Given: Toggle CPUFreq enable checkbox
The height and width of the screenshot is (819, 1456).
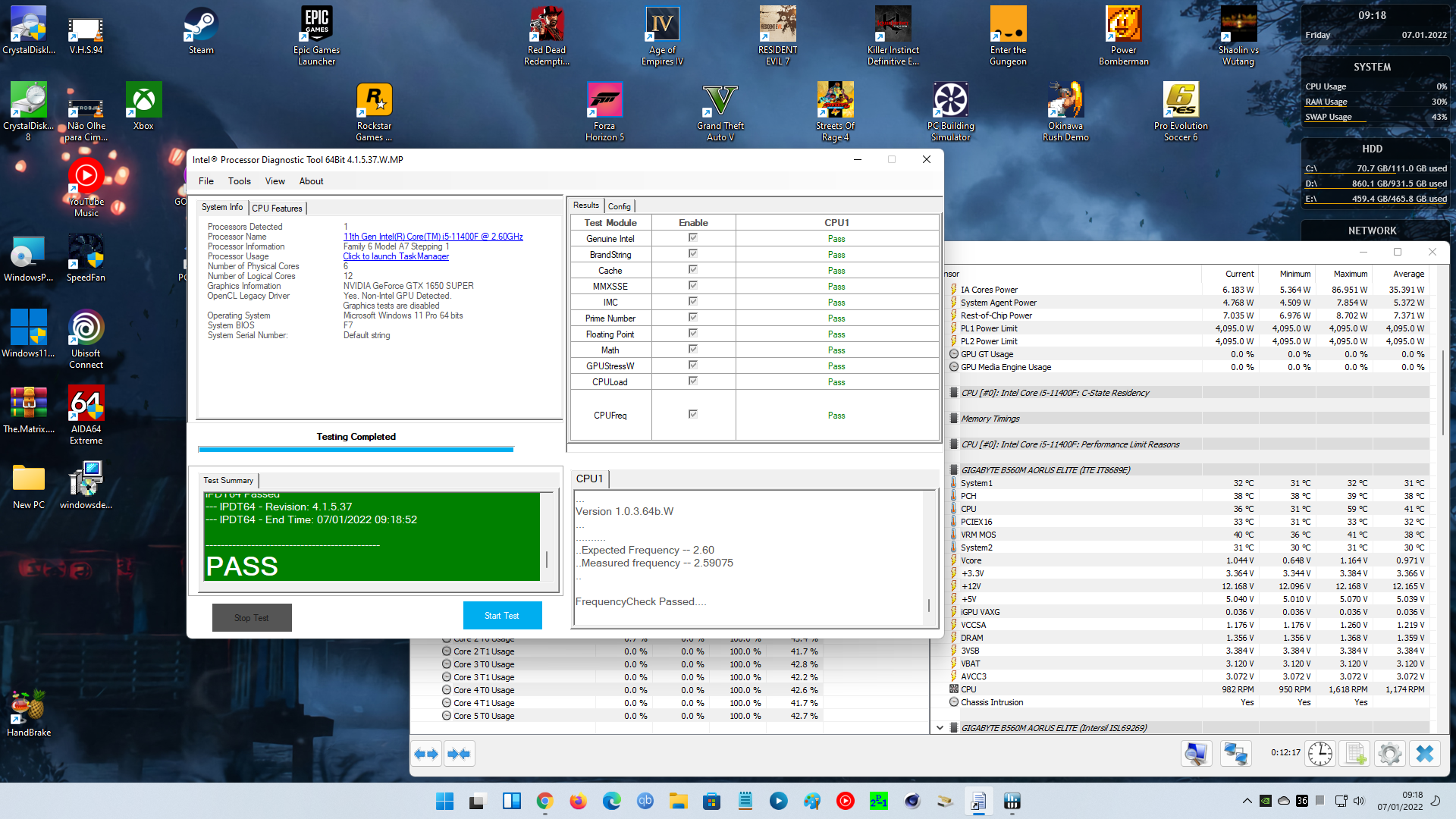Looking at the screenshot, I should click(692, 414).
